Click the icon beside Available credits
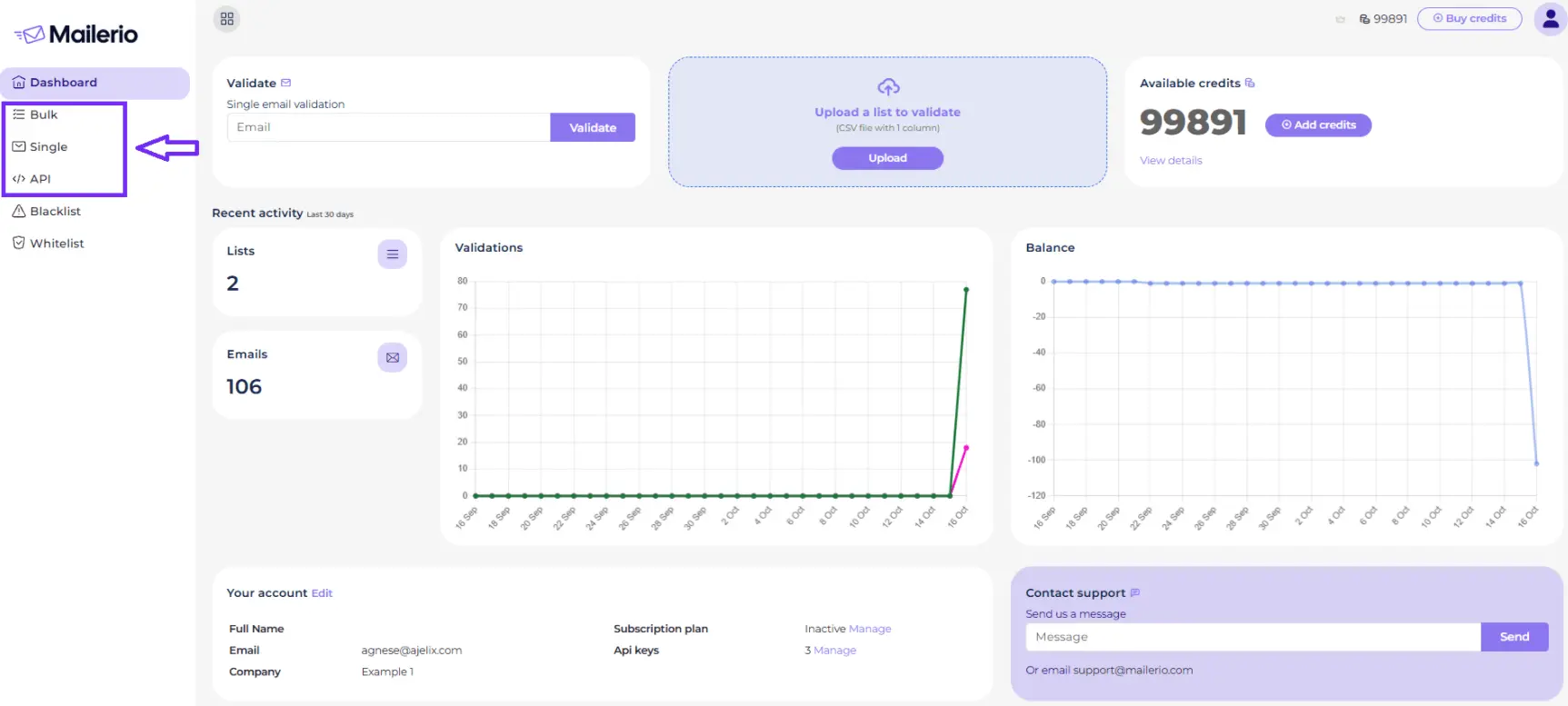 1250,83
